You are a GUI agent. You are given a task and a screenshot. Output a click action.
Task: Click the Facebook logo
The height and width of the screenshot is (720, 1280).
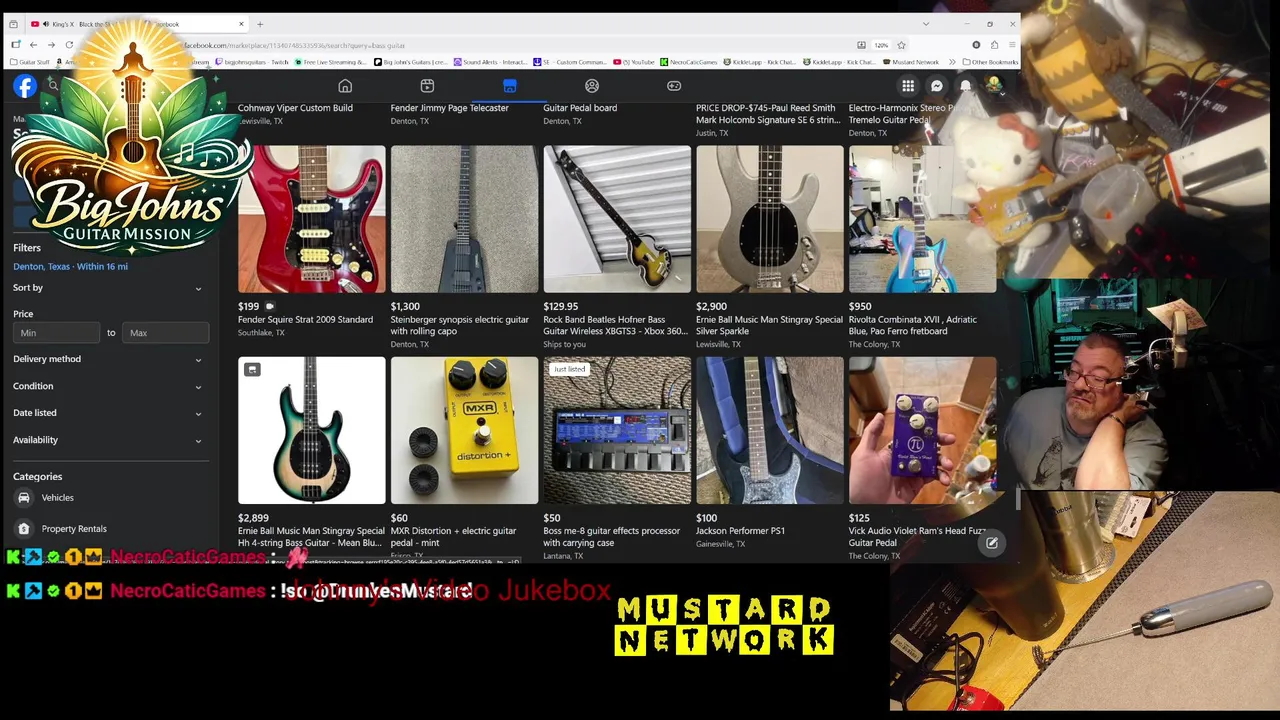pyautogui.click(x=25, y=86)
